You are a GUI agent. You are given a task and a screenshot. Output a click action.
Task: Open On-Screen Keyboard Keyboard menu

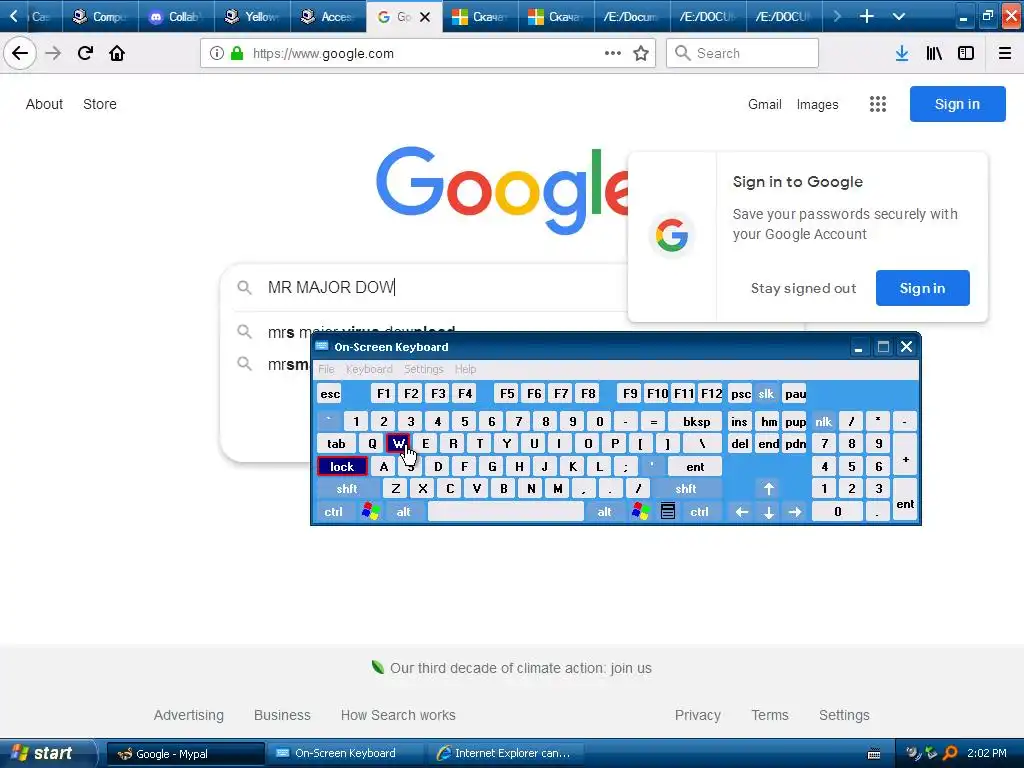(x=369, y=369)
